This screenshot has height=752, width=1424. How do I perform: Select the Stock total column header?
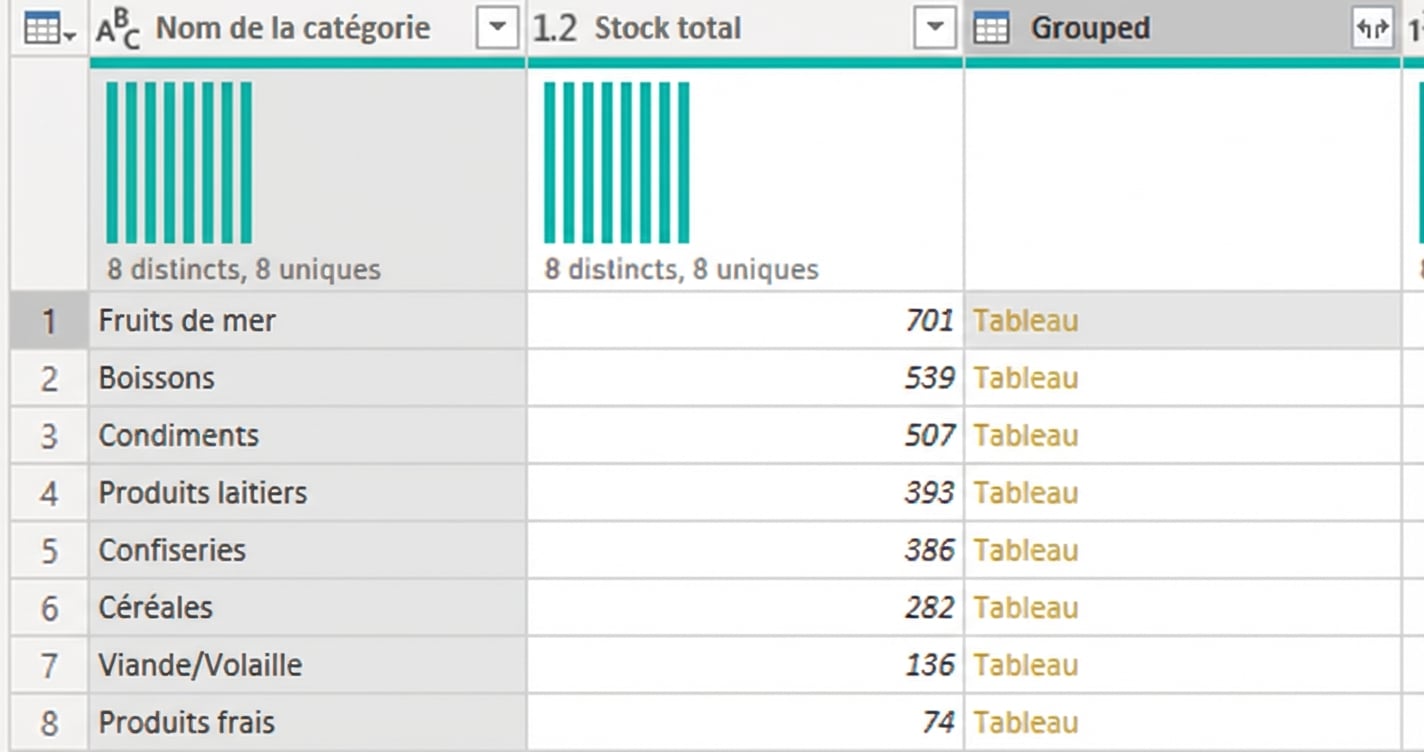coord(745,29)
